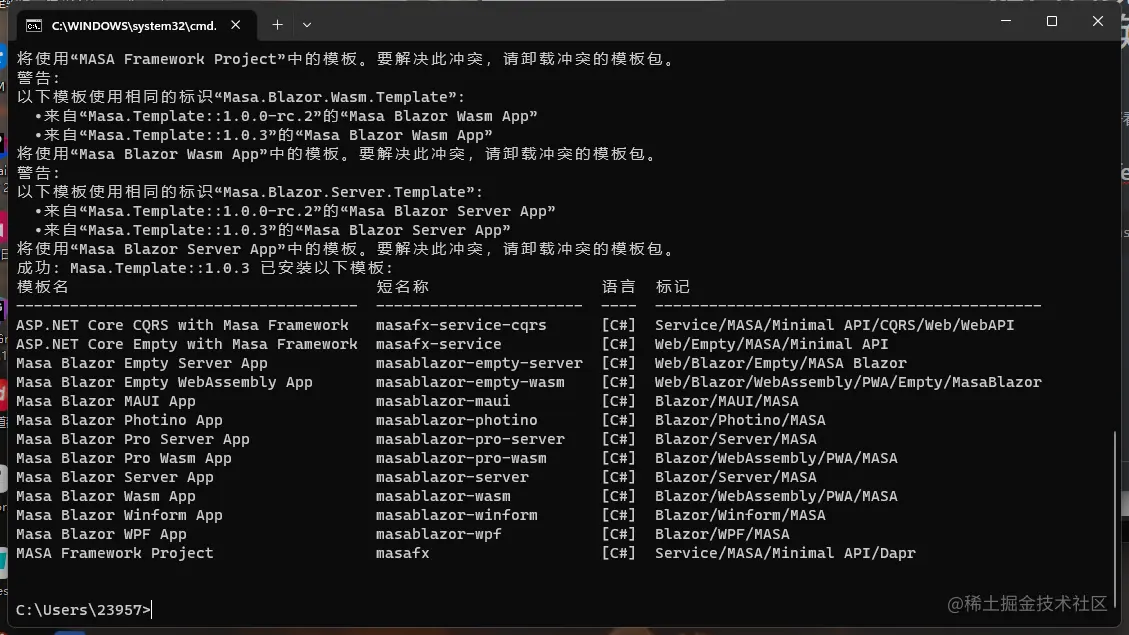This screenshot has width=1129, height=635.
Task: Click the short name masablazor-empty-server
Action: tap(479, 364)
